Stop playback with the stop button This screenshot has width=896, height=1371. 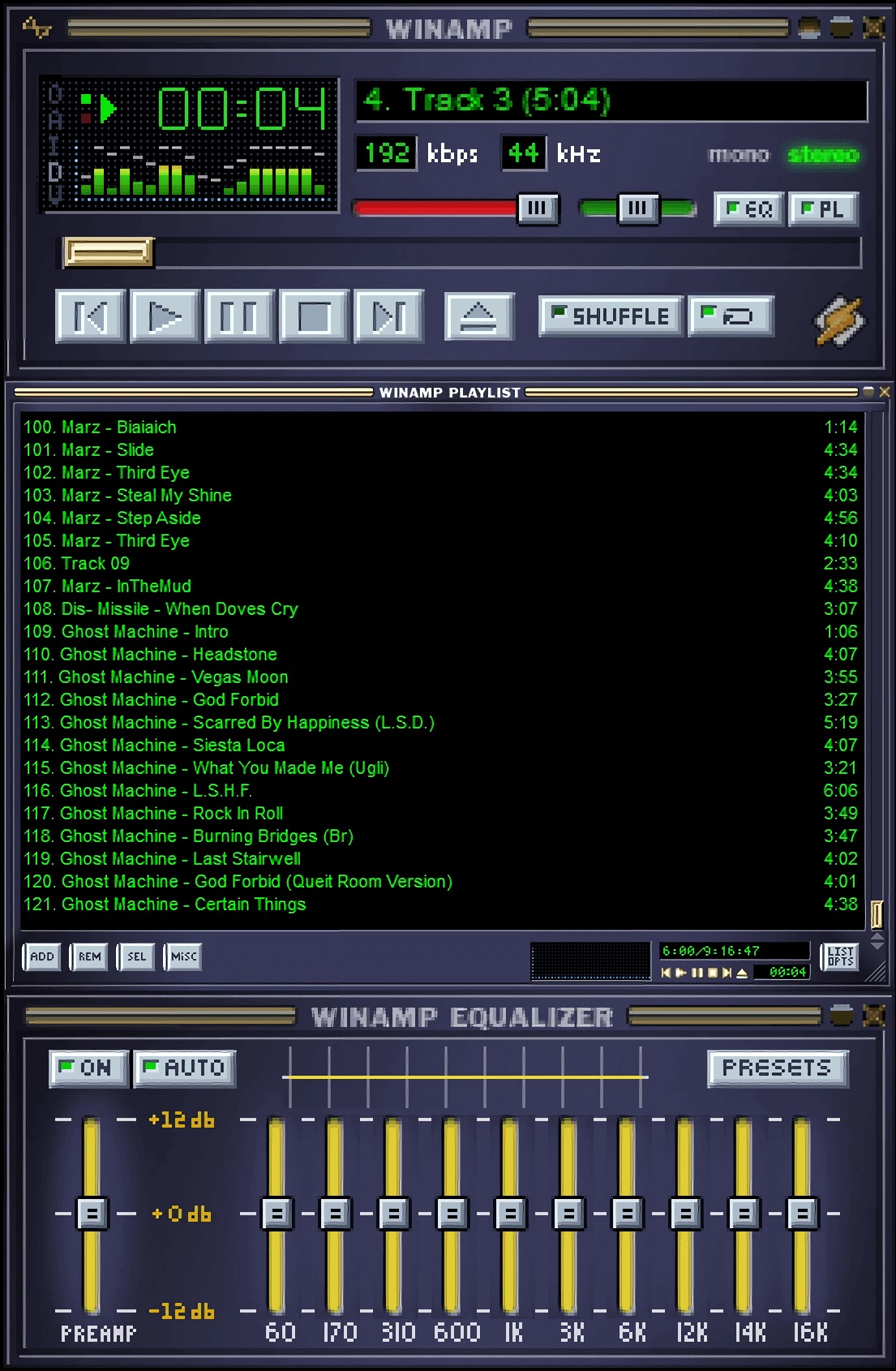315,316
